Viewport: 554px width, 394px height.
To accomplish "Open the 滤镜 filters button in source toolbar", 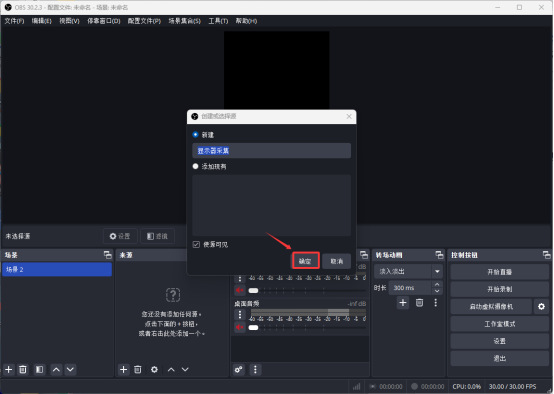I will point(157,236).
